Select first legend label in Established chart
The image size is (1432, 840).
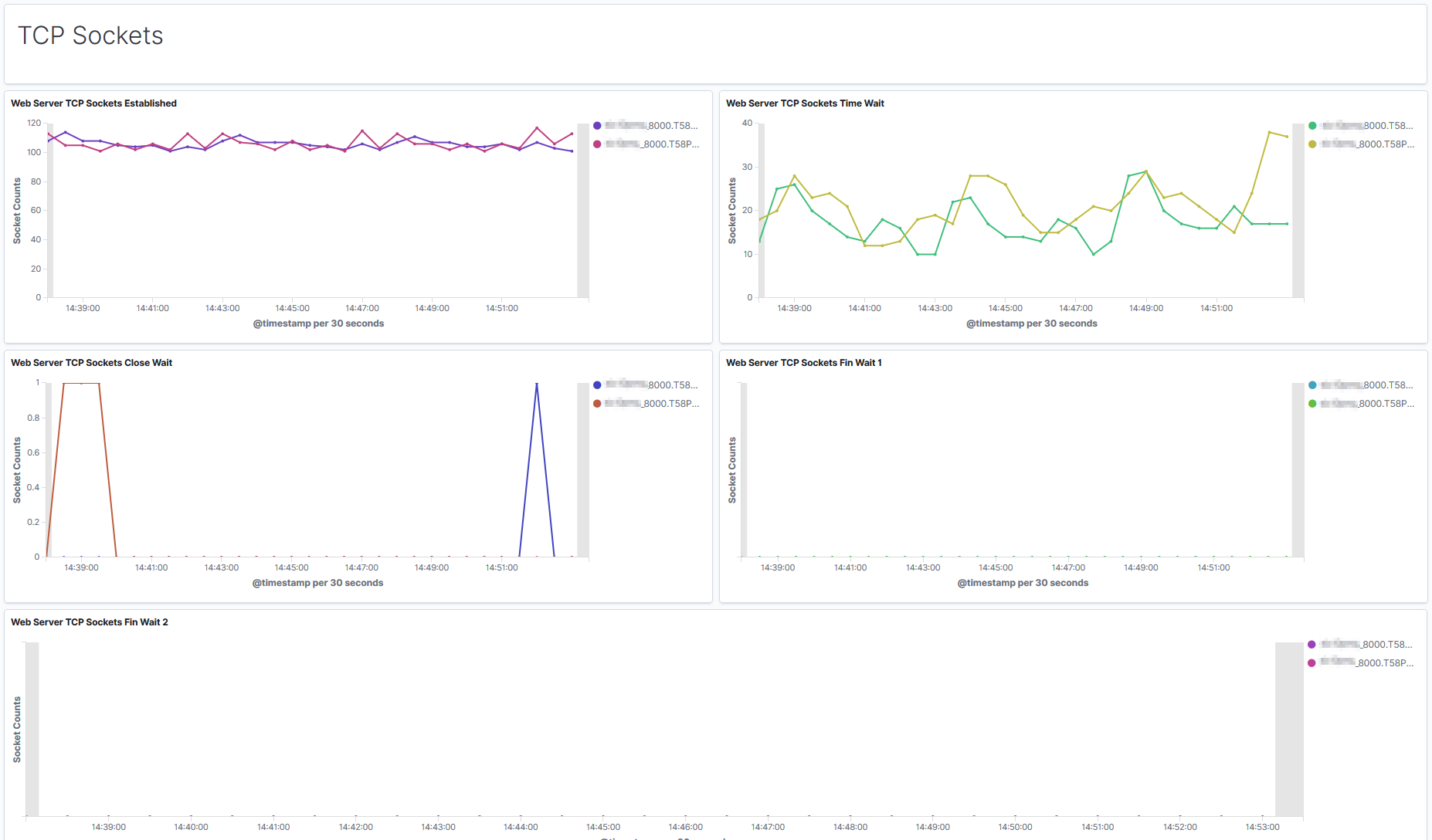coord(652,126)
